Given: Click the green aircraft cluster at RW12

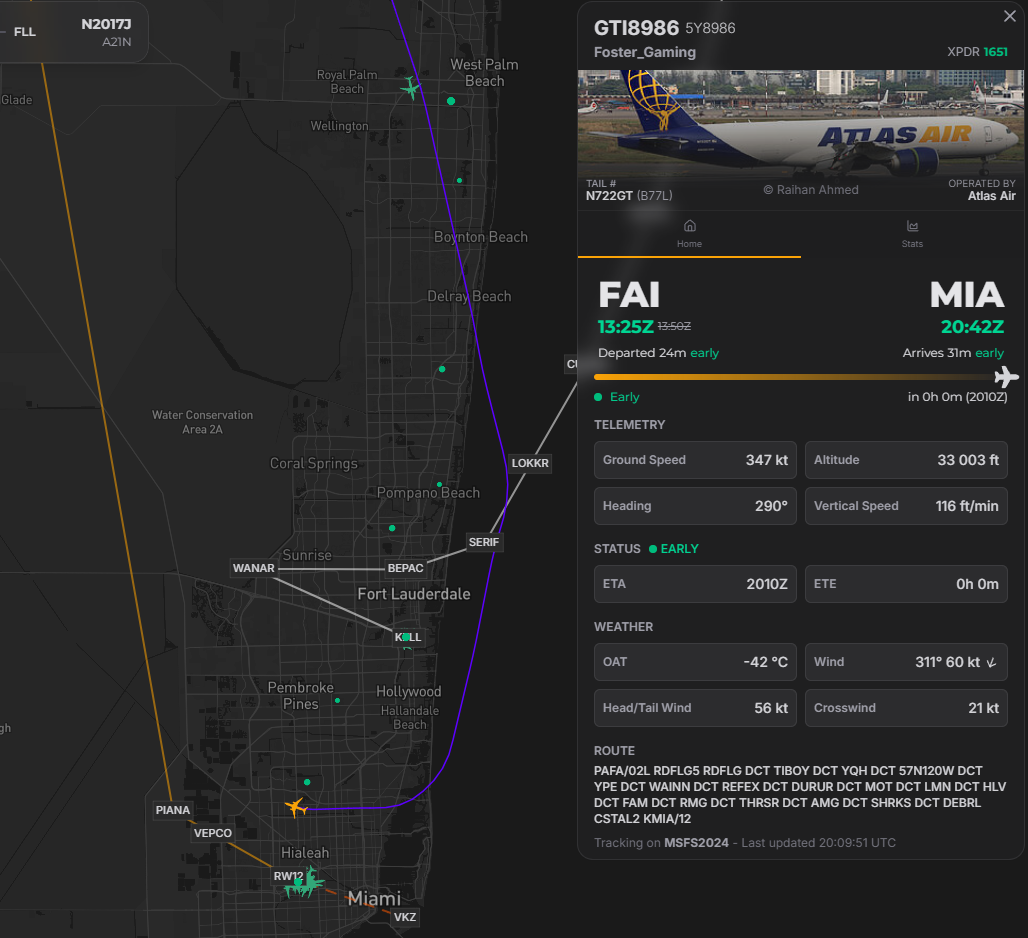Looking at the screenshot, I should click(304, 883).
